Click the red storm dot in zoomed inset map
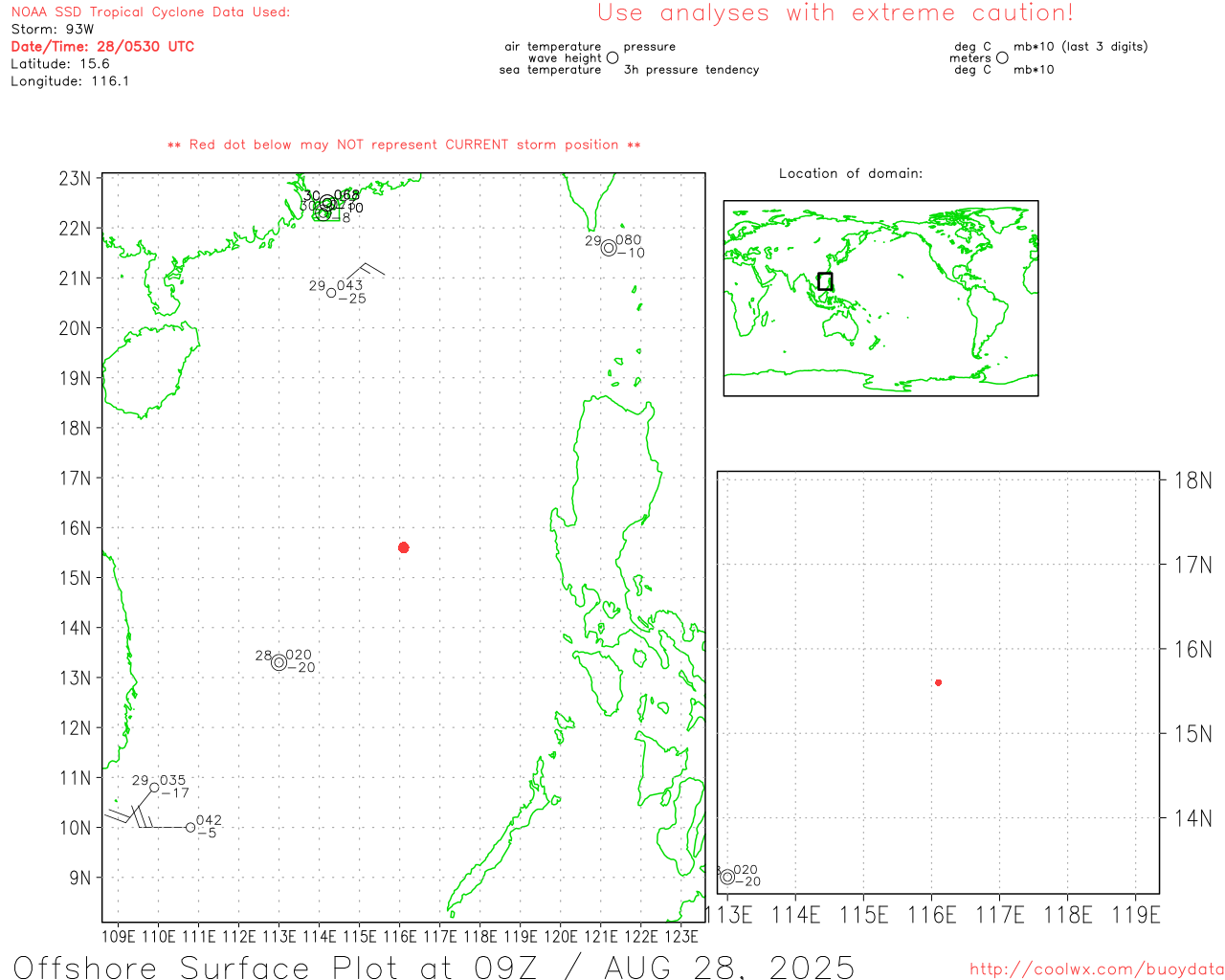 point(939,682)
